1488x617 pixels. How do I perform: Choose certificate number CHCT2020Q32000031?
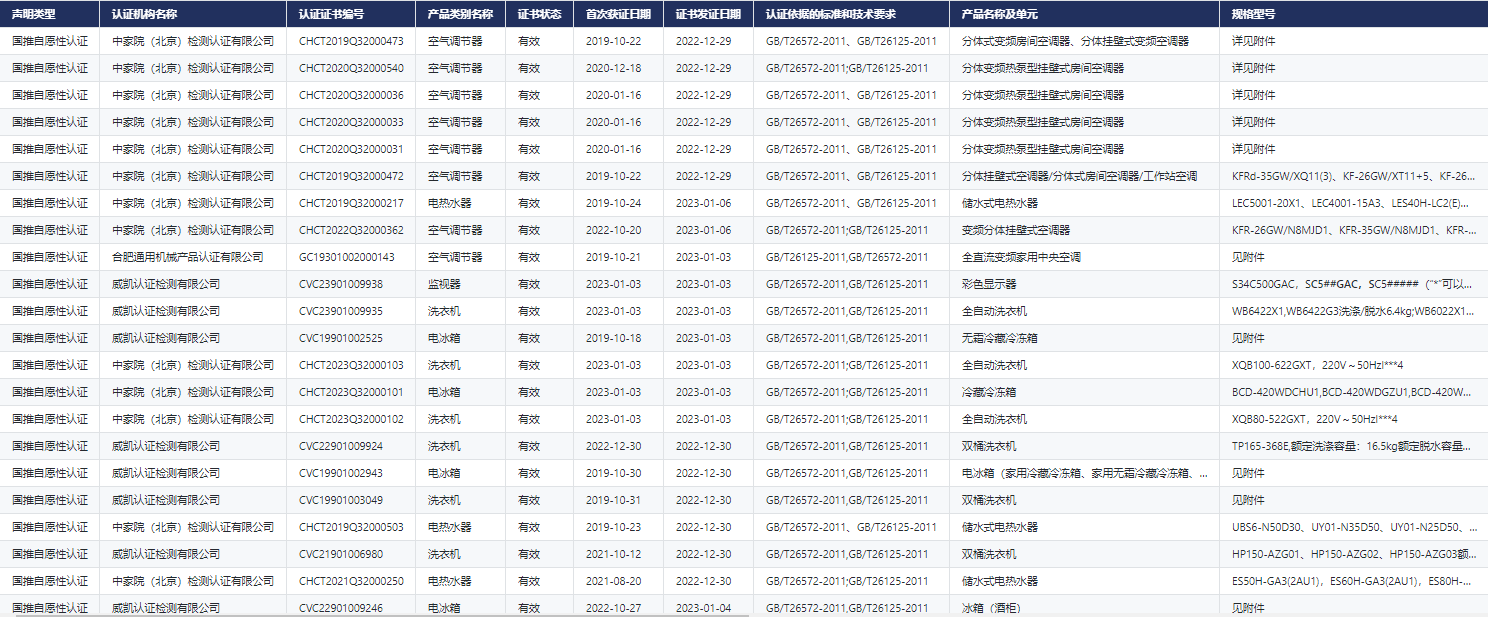[351, 149]
